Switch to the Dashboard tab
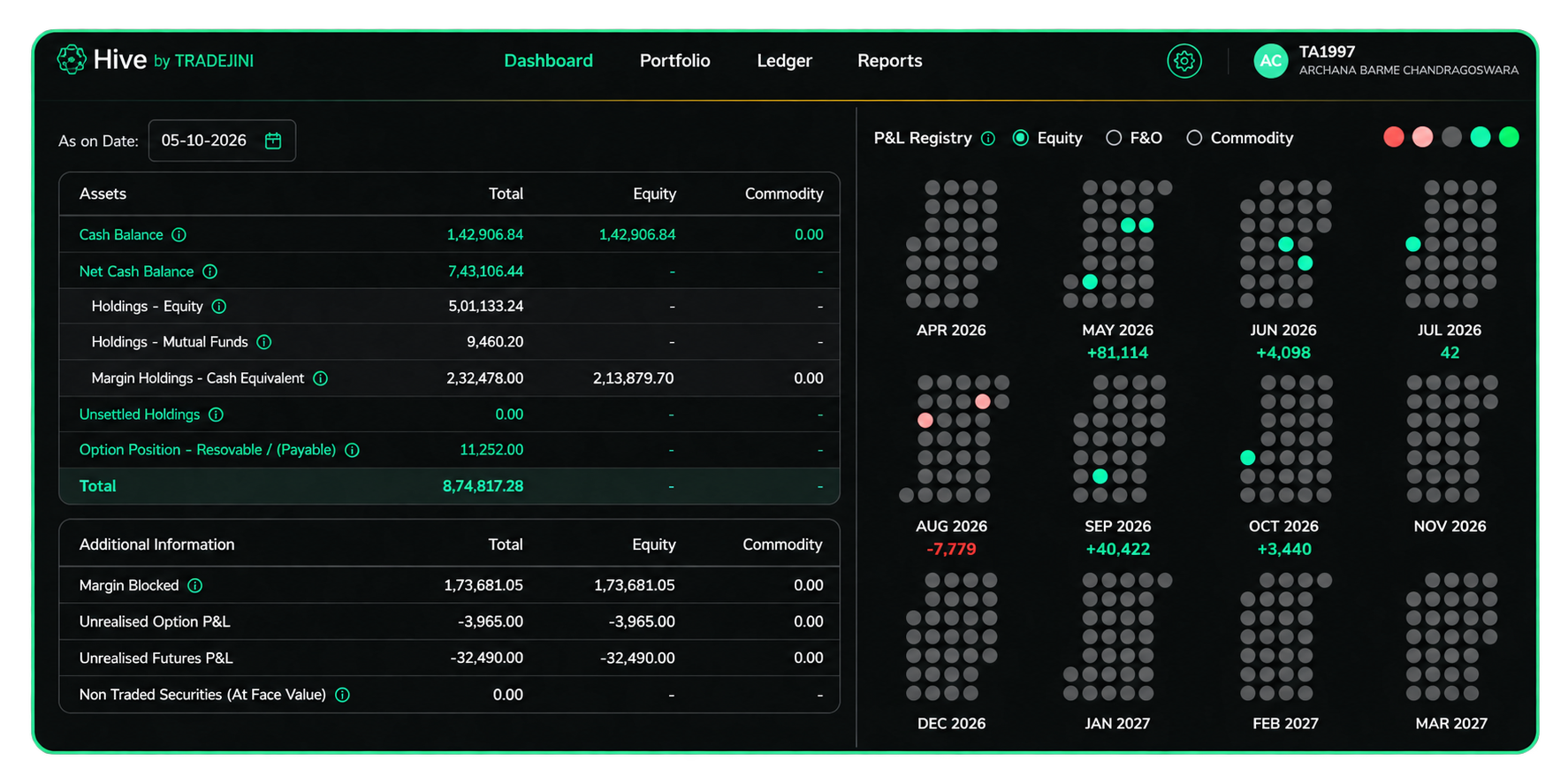 (x=548, y=61)
